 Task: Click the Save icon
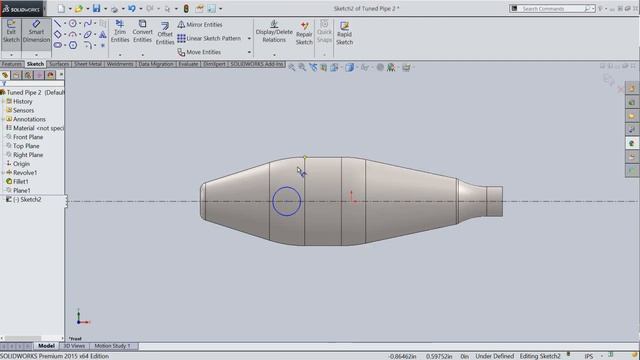coord(96,9)
